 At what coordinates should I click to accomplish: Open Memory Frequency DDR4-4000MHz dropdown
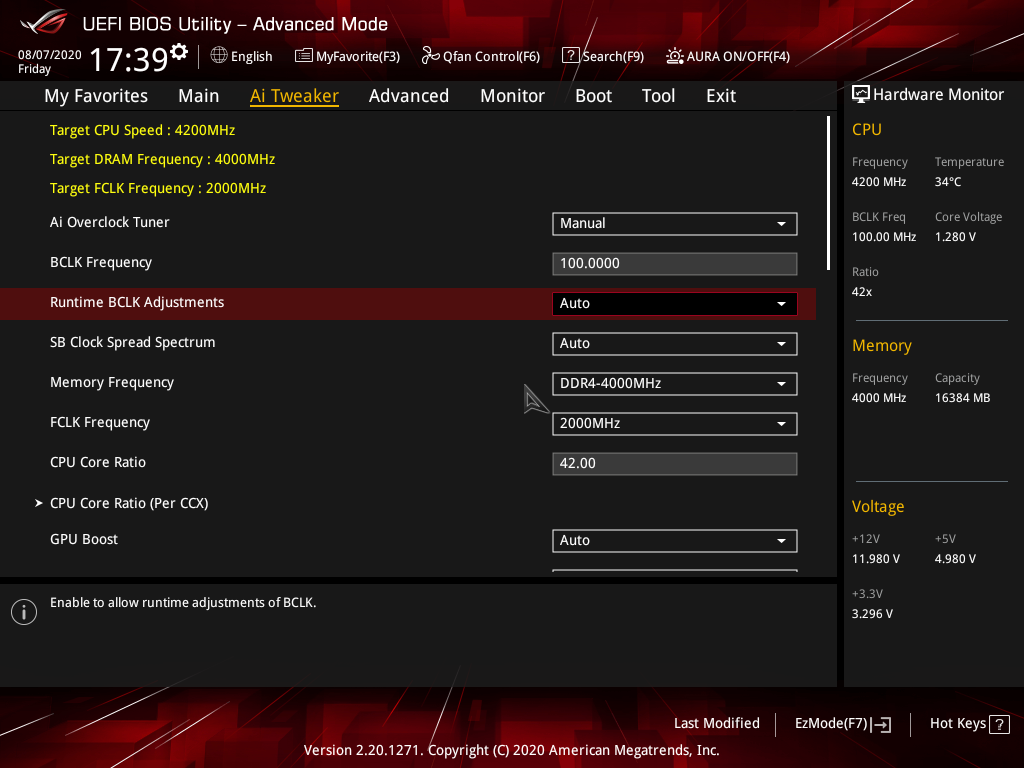click(x=675, y=383)
